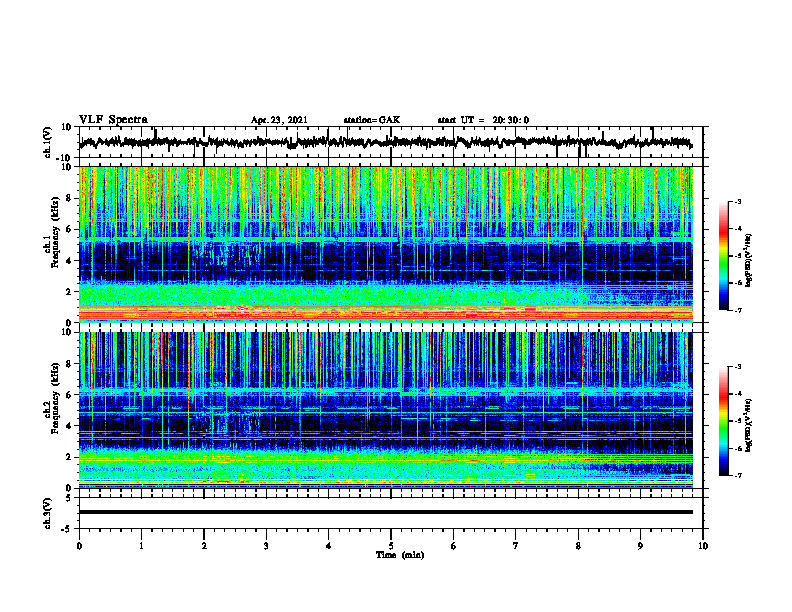Click time-axis tick label "6"
The height and width of the screenshot is (612, 792).
(x=454, y=546)
